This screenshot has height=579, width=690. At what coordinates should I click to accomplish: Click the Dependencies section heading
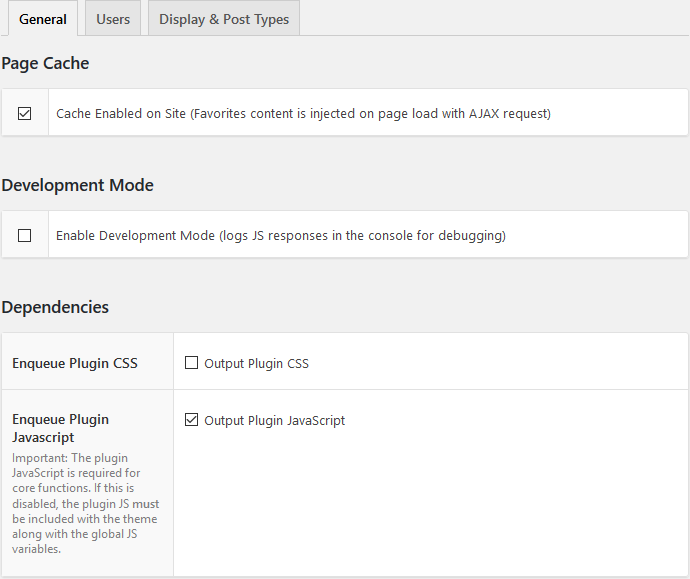tap(55, 307)
